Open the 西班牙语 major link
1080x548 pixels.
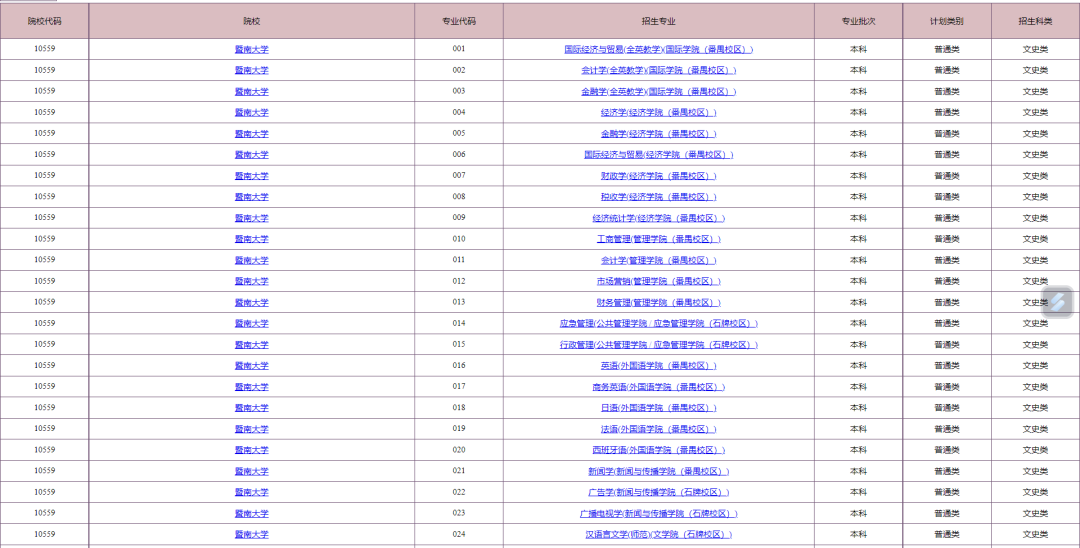pos(658,450)
